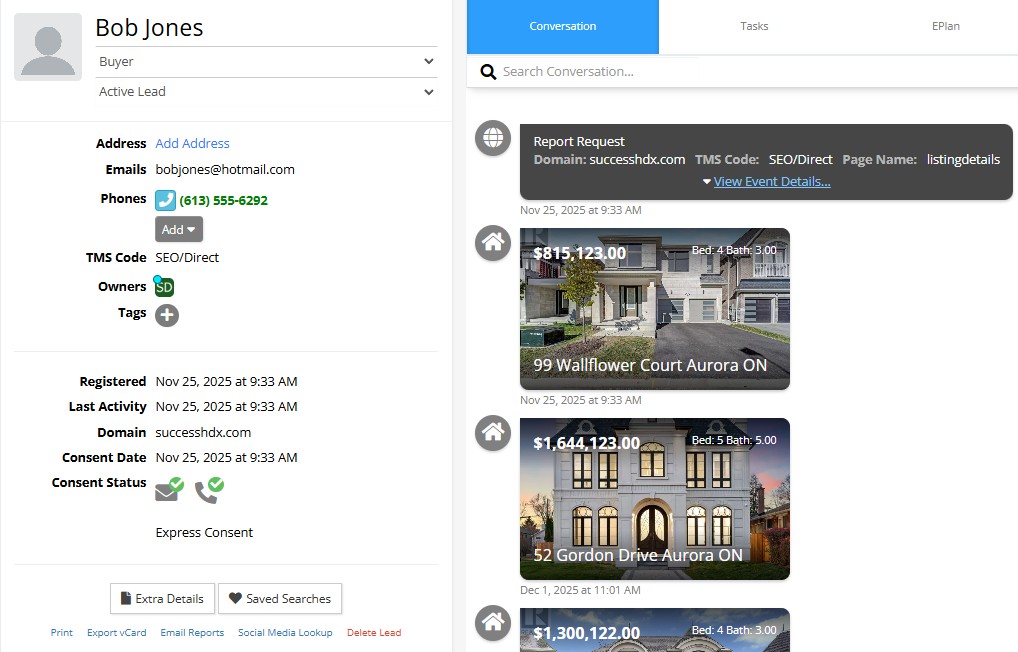Click Bob Jones profile avatar
Image resolution: width=1018 pixels, height=652 pixels.
coord(48,47)
